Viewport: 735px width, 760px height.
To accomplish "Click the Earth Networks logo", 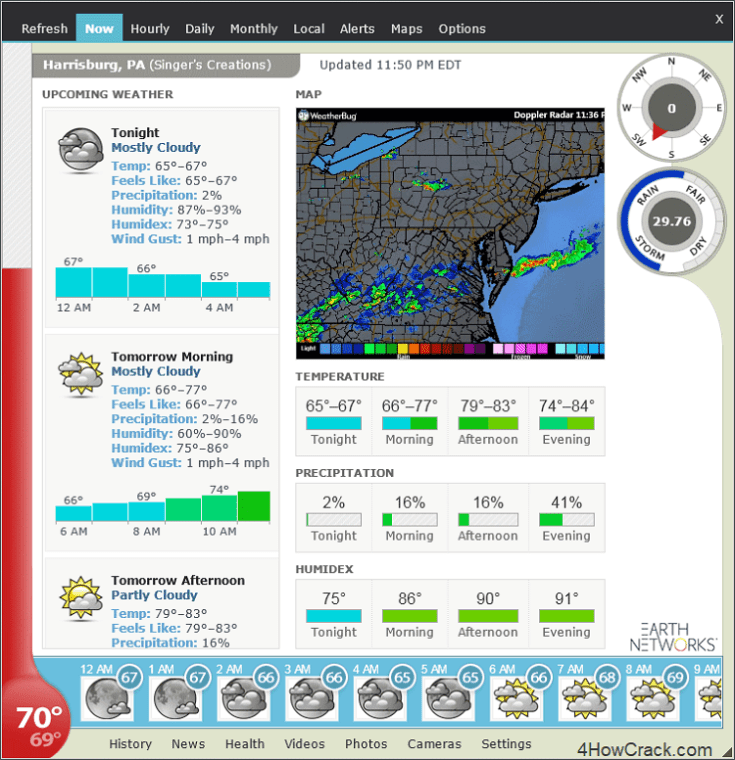I will [673, 636].
